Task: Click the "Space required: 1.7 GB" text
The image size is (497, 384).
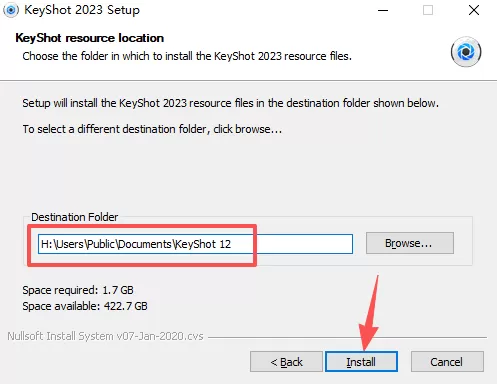Action: [x=78, y=290]
